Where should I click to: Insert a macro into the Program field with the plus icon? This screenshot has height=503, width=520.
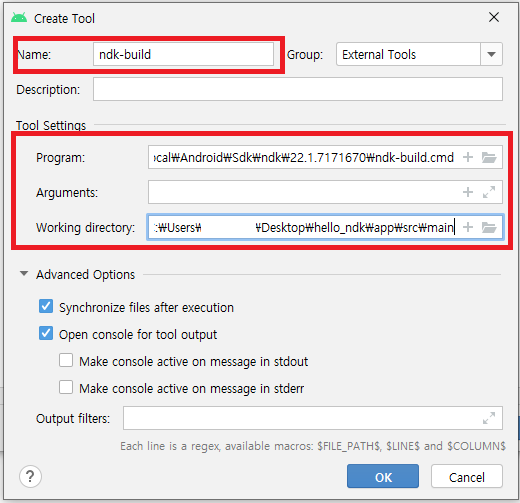[x=468, y=157]
